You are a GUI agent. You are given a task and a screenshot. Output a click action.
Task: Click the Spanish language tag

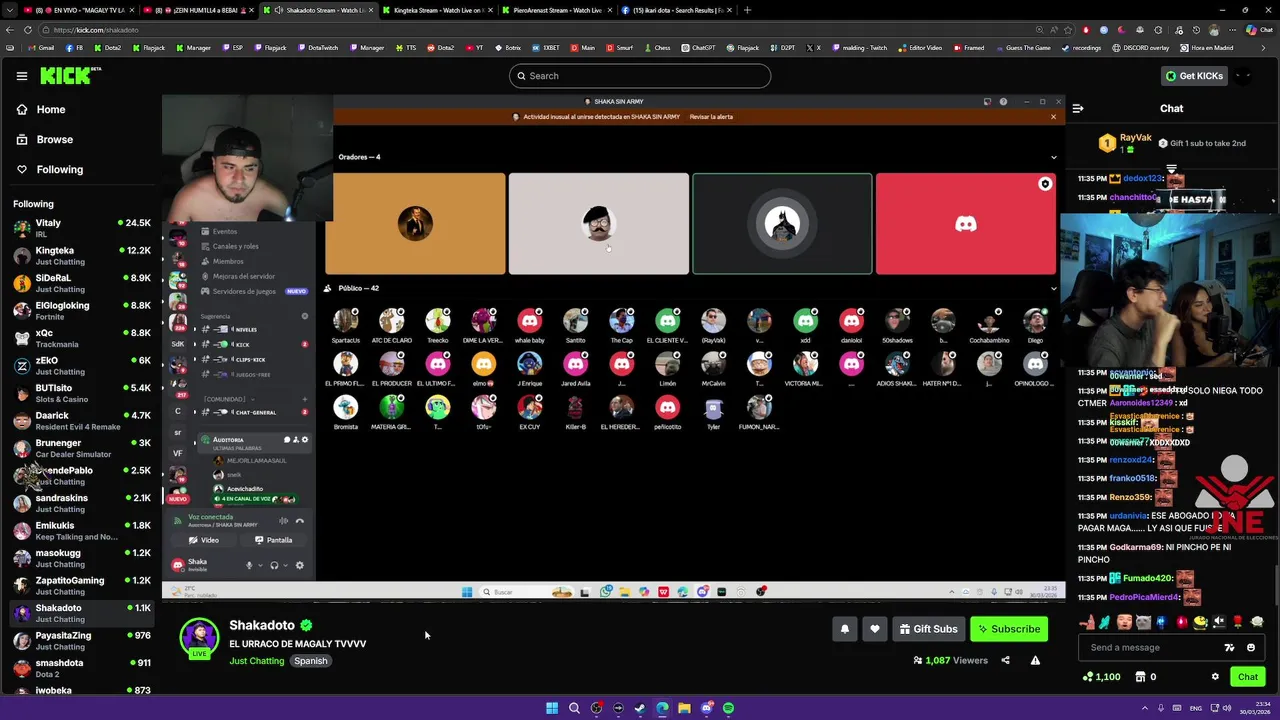click(x=311, y=661)
